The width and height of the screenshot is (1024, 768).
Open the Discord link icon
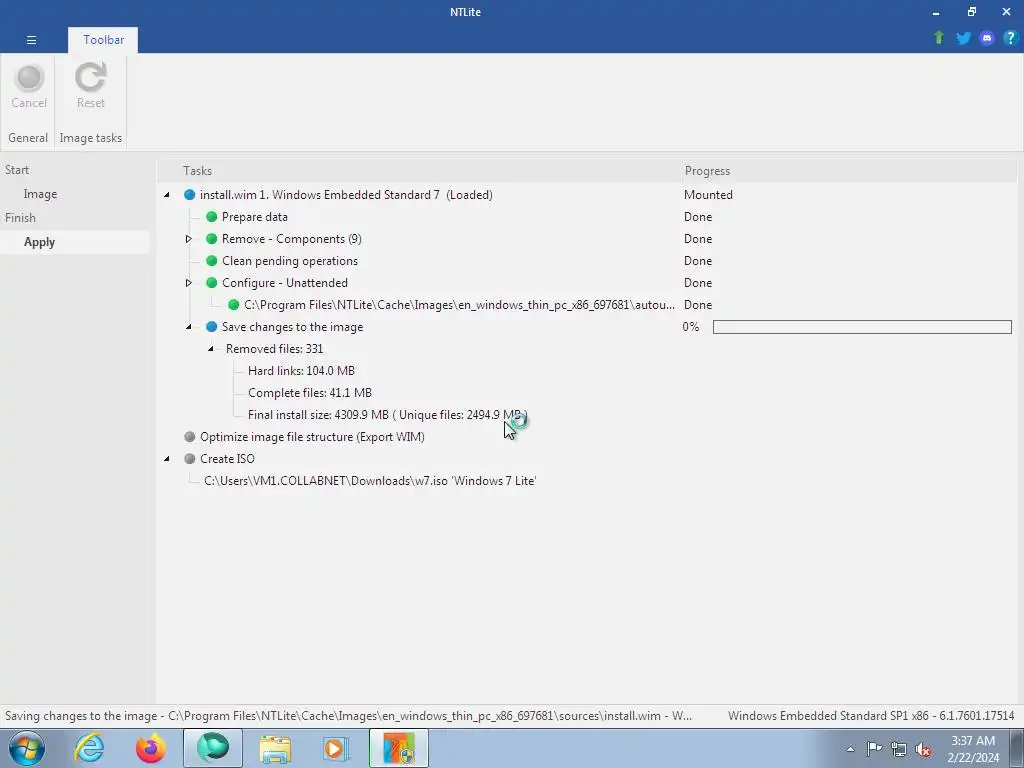(x=987, y=38)
